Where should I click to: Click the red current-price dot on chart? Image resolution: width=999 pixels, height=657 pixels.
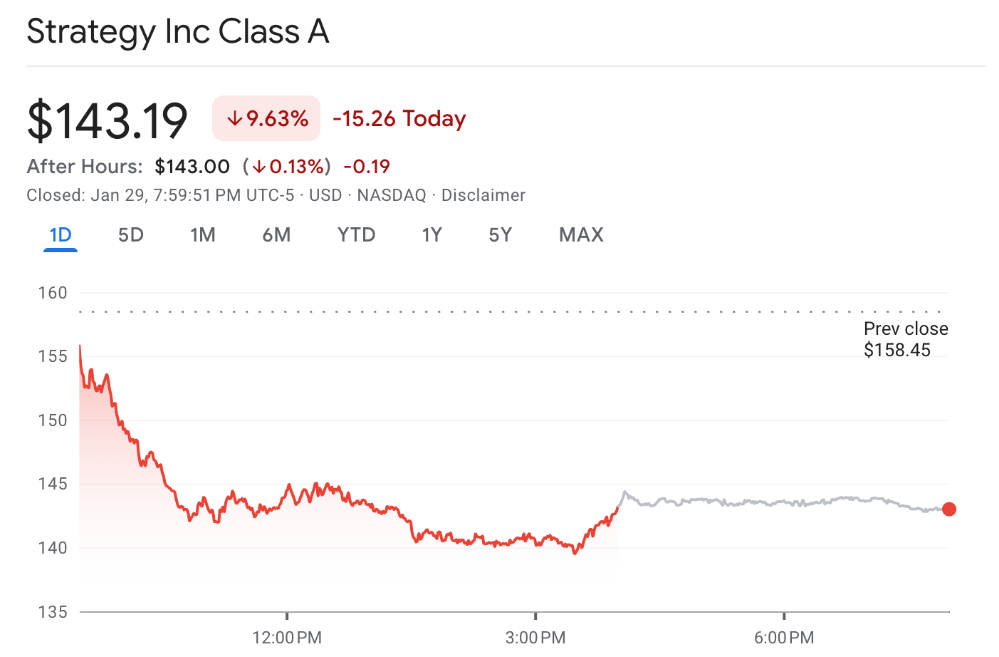(x=949, y=509)
